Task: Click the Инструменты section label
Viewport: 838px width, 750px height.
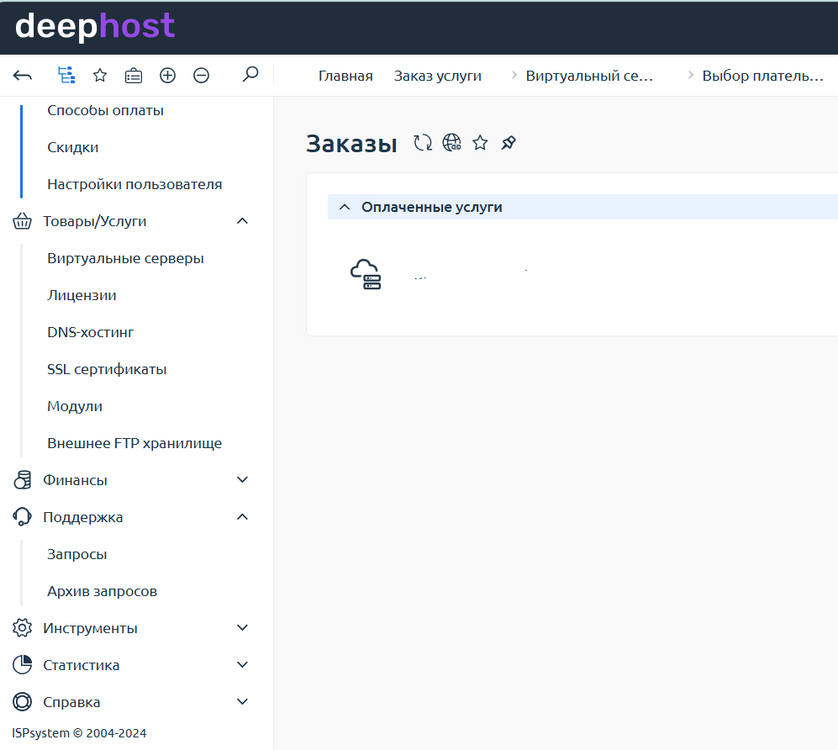Action: (90, 628)
